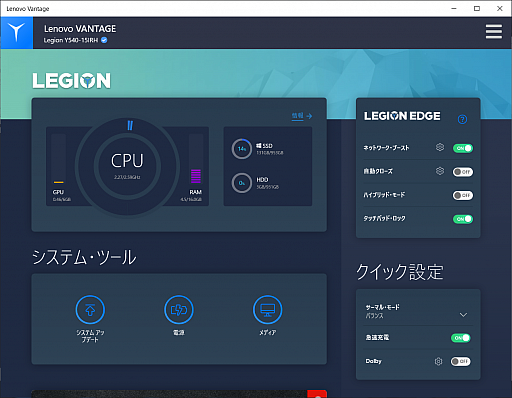Image resolution: width=512 pixels, height=398 pixels.
Task: Click the 情報 details link with arrow
Action: pyautogui.click(x=302, y=116)
